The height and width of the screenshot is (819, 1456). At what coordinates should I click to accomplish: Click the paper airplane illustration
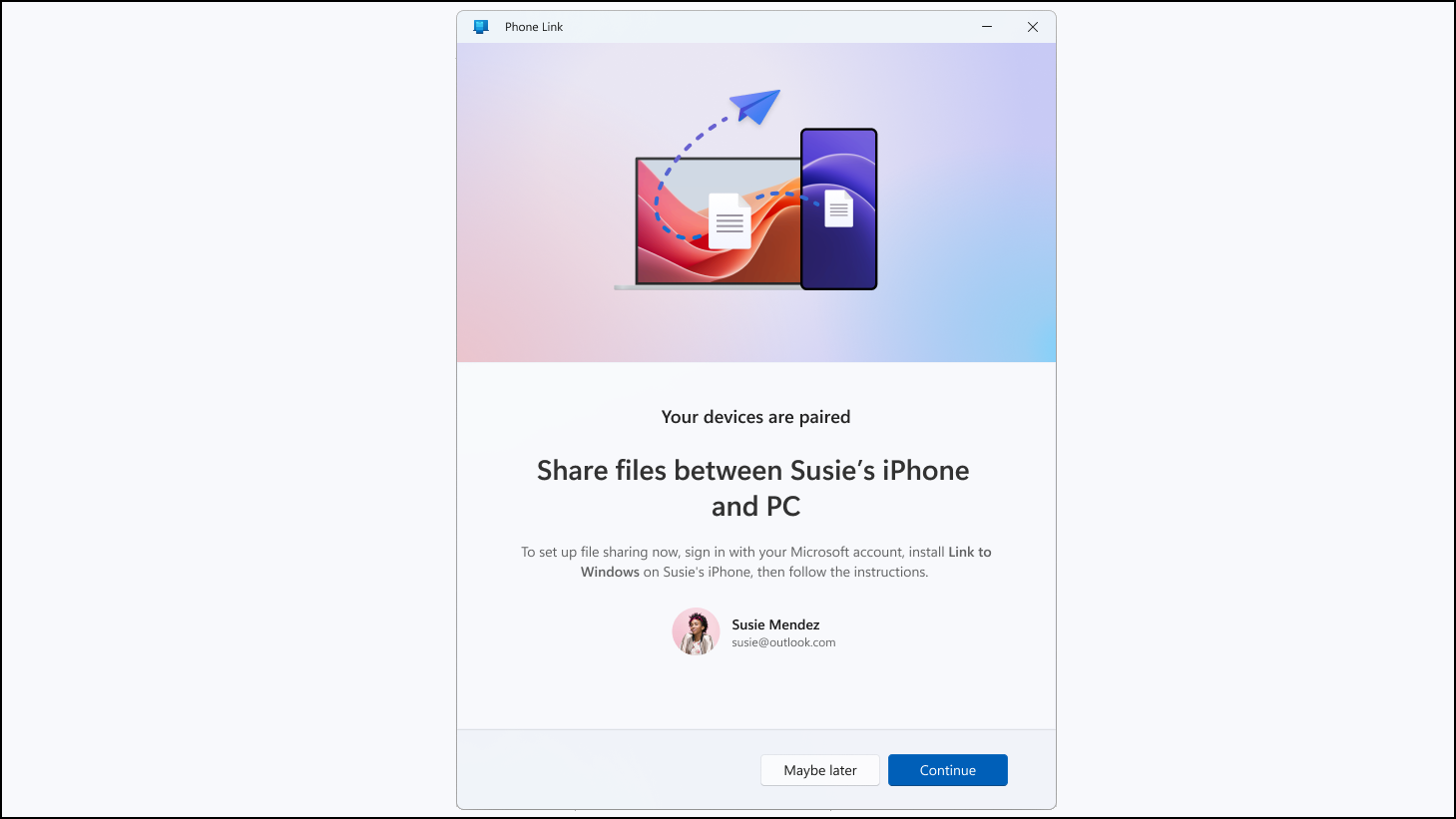[754, 106]
